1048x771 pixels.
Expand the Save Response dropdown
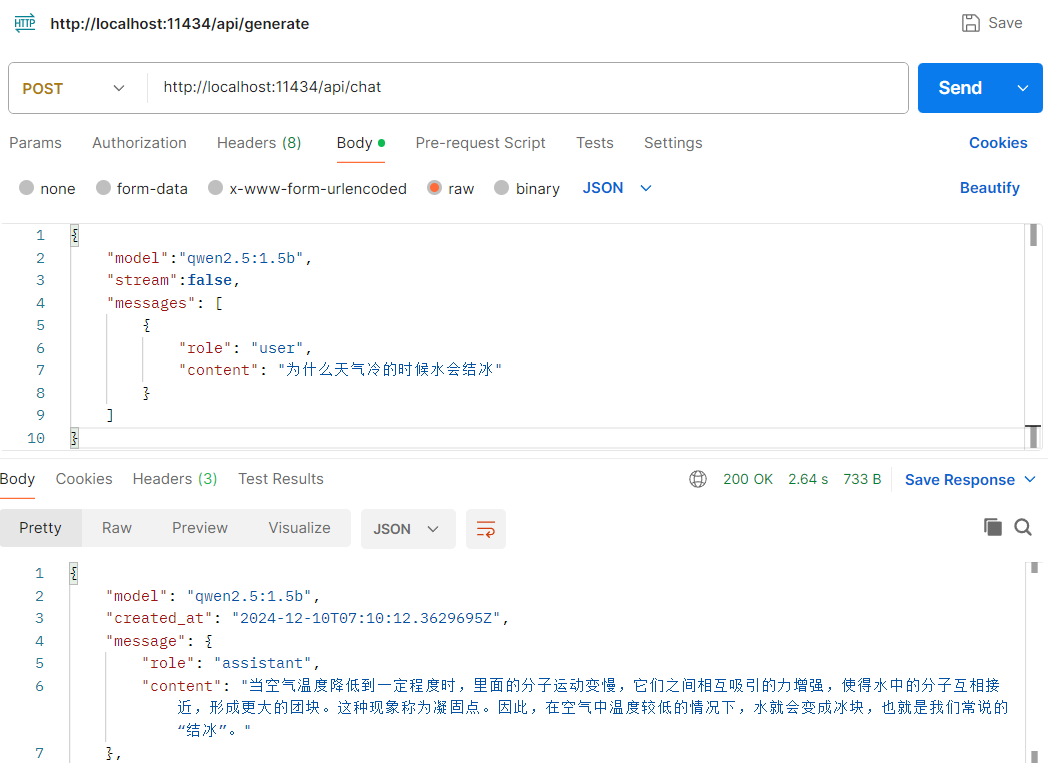(x=1030, y=479)
